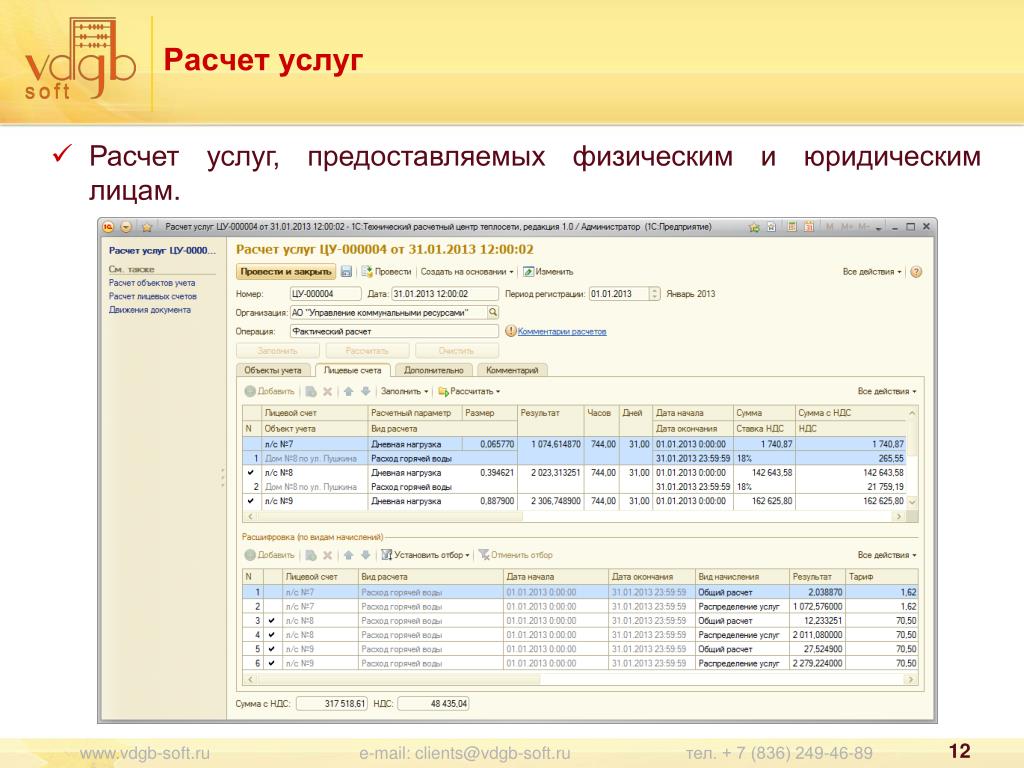The image size is (1024, 768).
Task: Click Отменить отбор filter icon
Action: (484, 555)
